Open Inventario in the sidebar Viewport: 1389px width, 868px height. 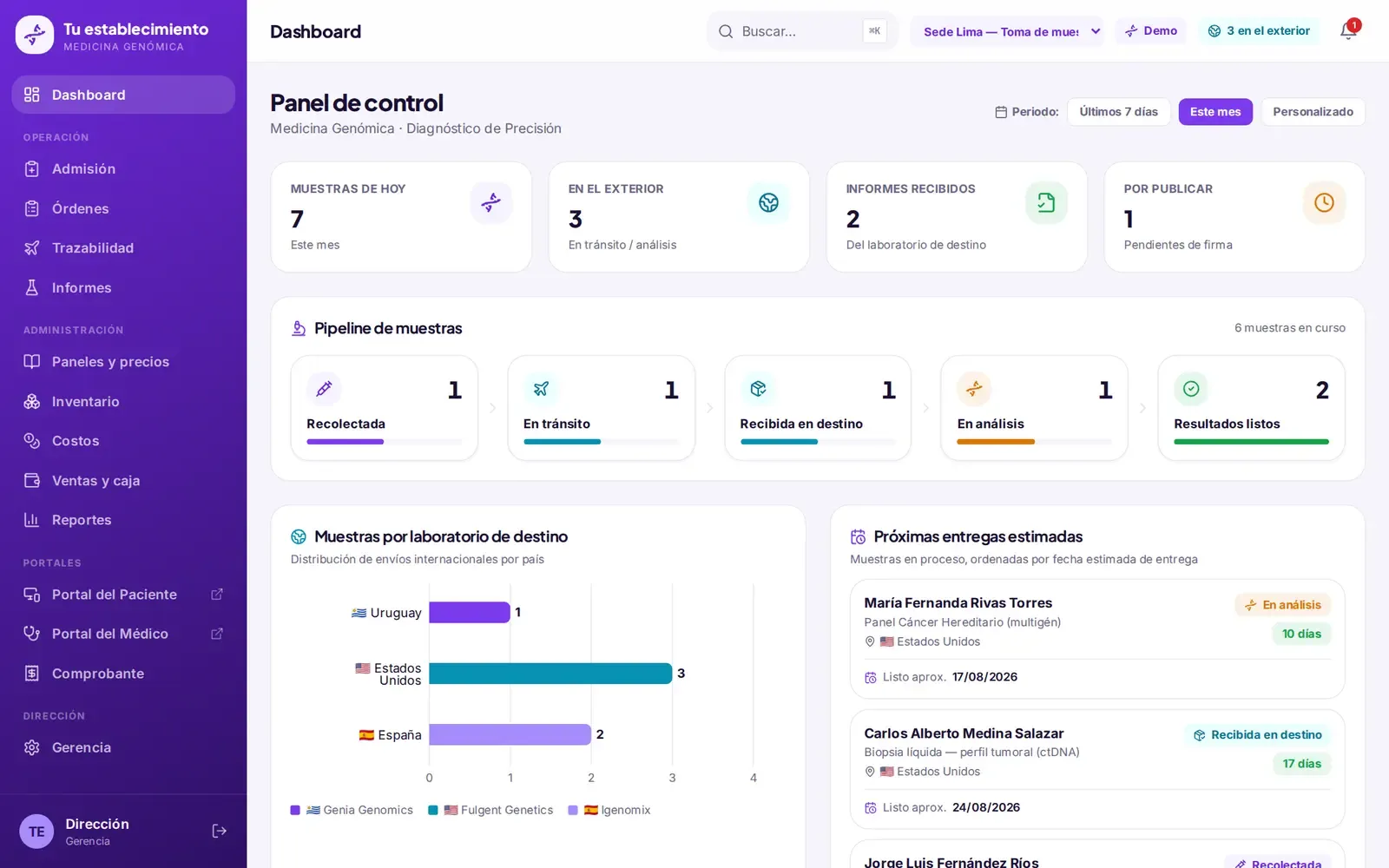tap(123, 402)
